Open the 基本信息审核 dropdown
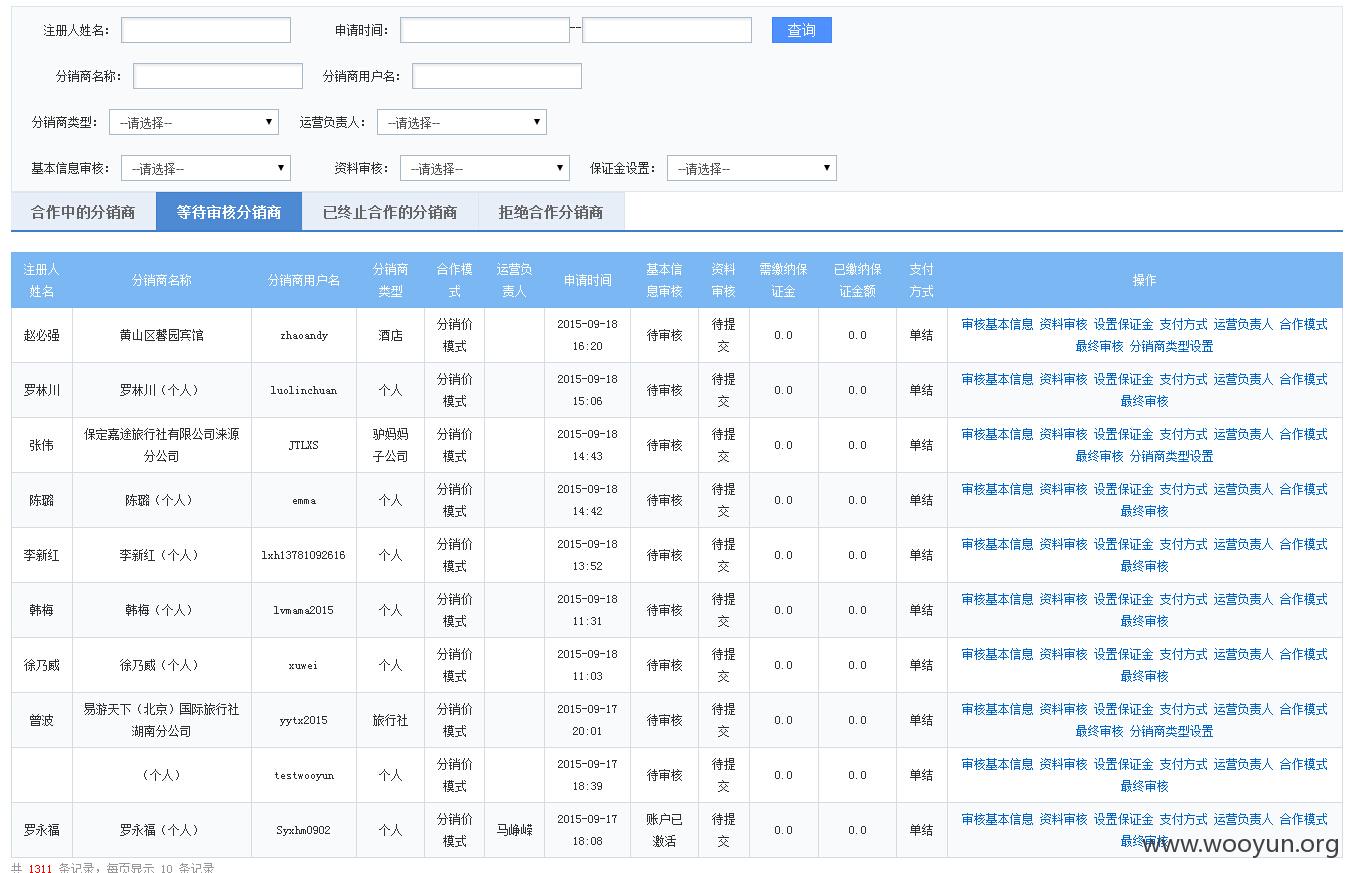1348x873 pixels. coord(206,168)
